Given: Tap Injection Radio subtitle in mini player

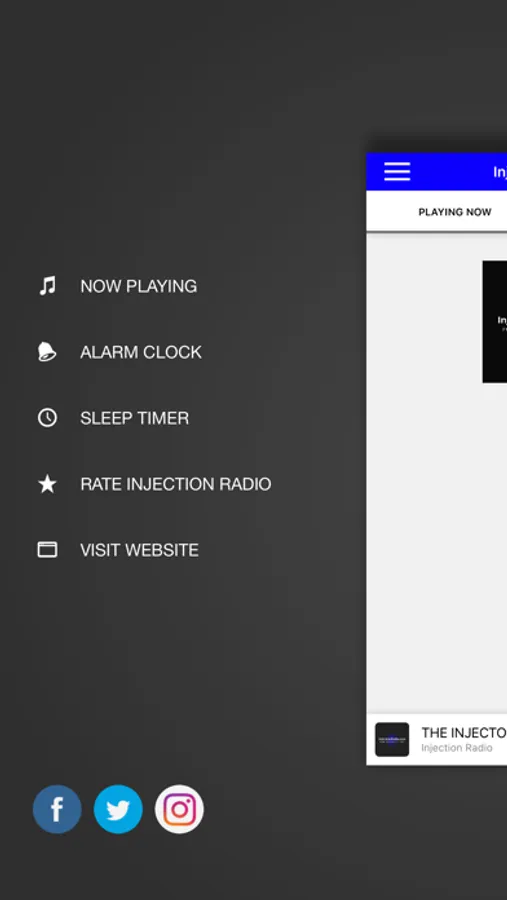Looking at the screenshot, I should coord(456,747).
